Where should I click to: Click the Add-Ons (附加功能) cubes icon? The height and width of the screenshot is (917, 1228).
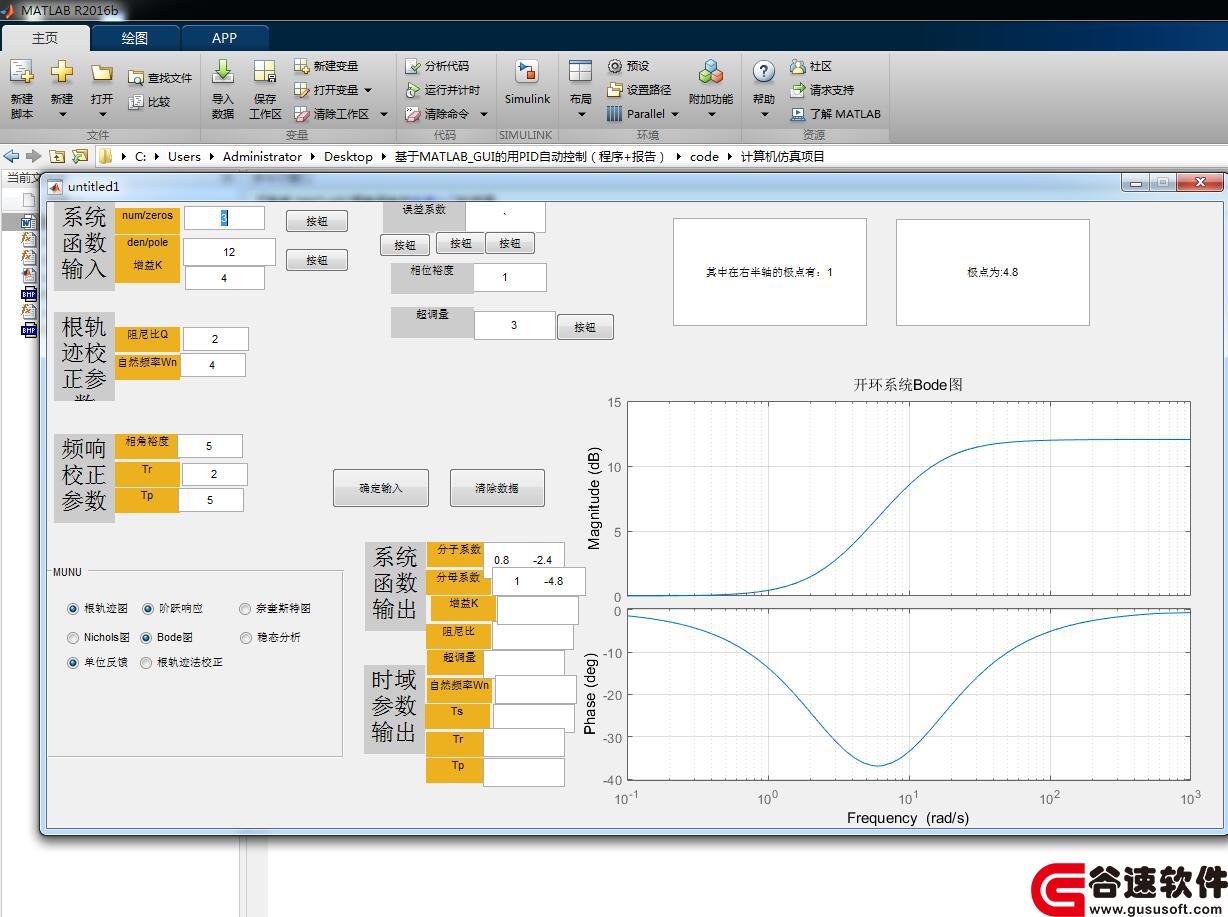pyautogui.click(x=711, y=71)
